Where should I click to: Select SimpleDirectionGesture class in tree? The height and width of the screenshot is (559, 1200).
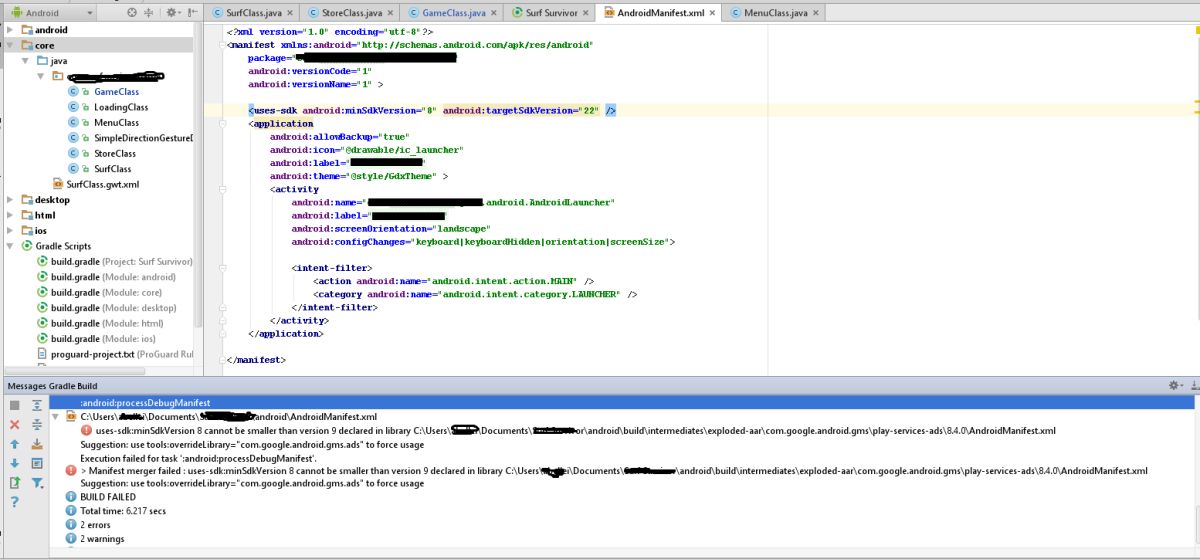pos(142,138)
